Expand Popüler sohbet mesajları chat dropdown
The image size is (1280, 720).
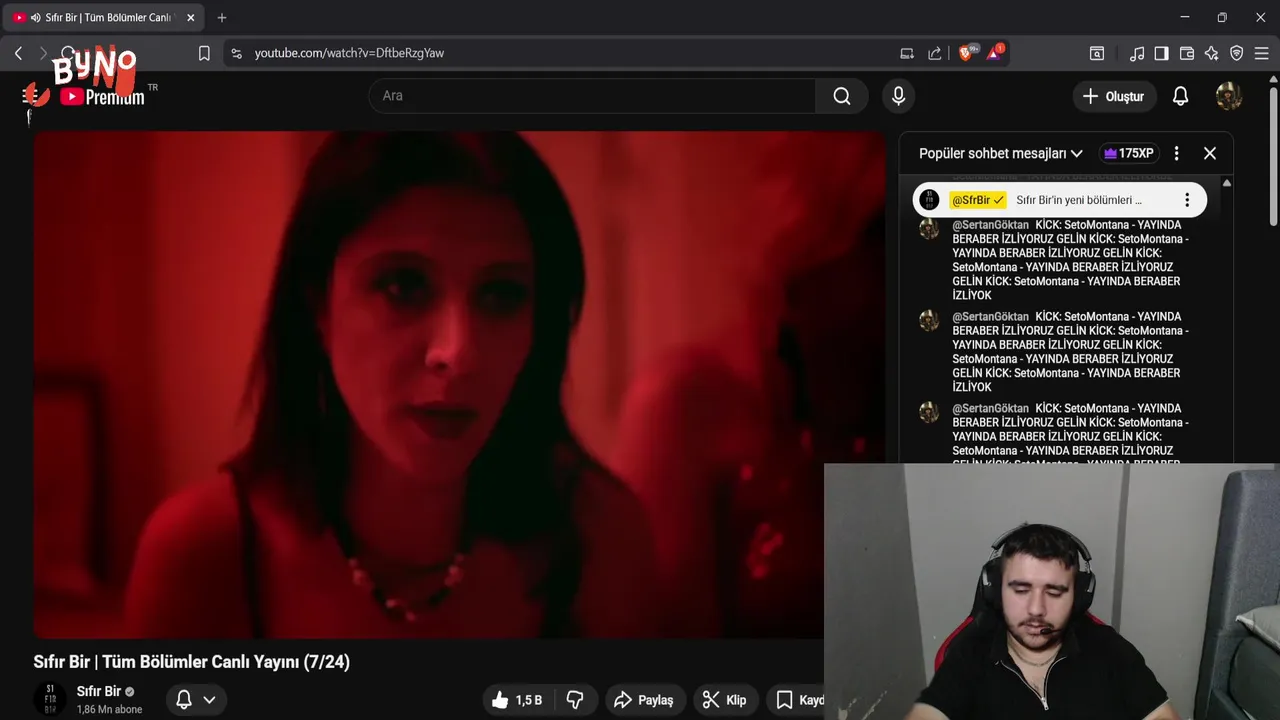pyautogui.click(x=1001, y=153)
